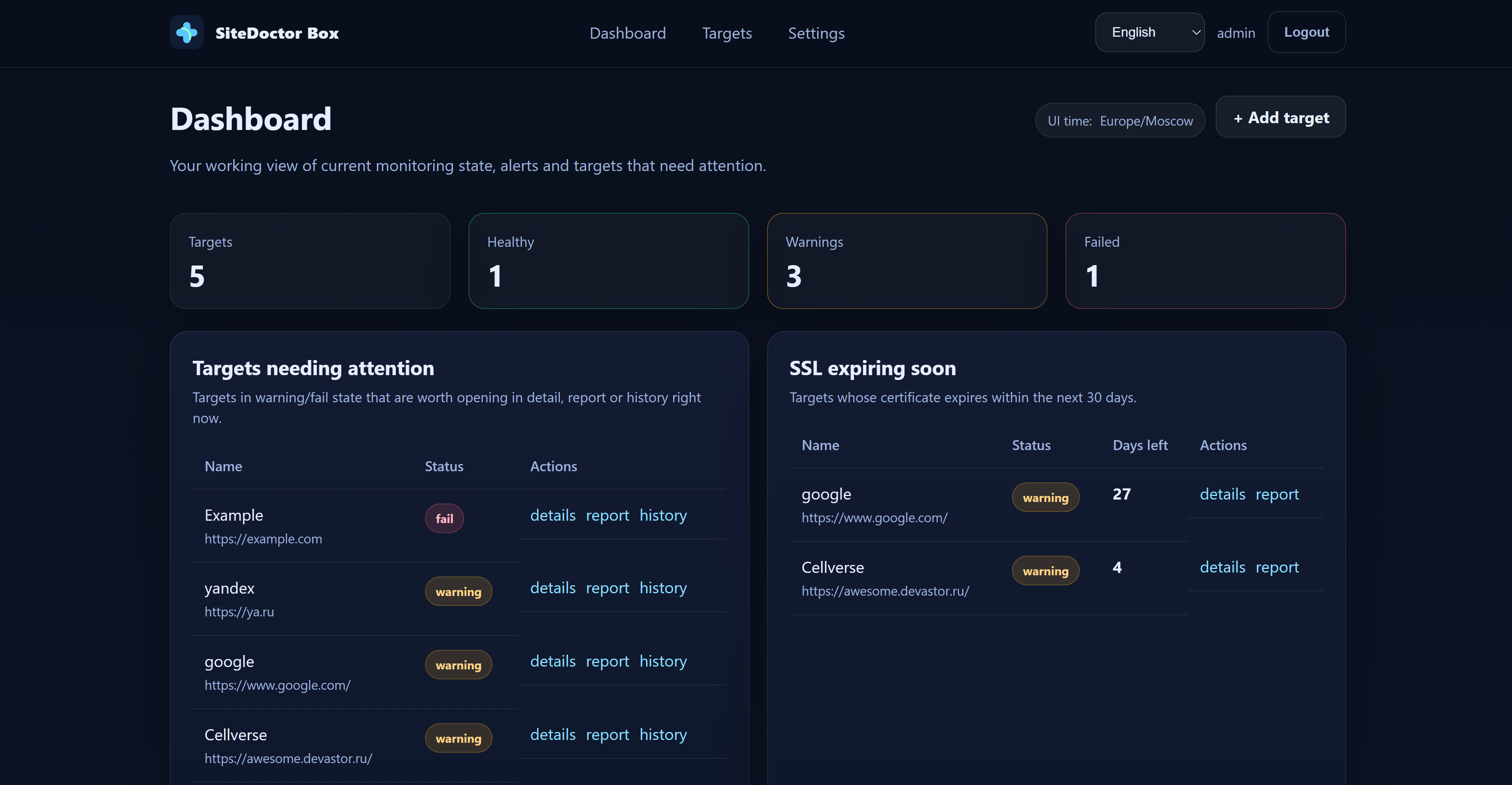The width and height of the screenshot is (1512, 785).
Task: Click the UI time Europe/Moscow pill
Action: 1120,121
